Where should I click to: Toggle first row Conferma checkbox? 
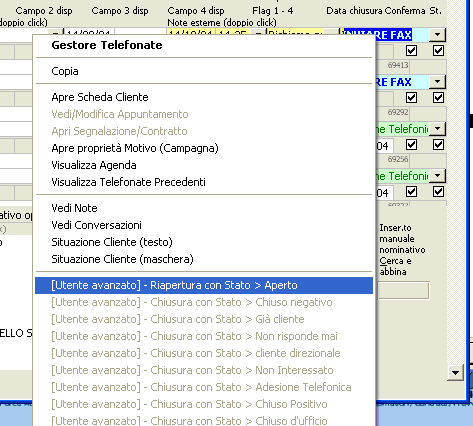click(x=411, y=51)
